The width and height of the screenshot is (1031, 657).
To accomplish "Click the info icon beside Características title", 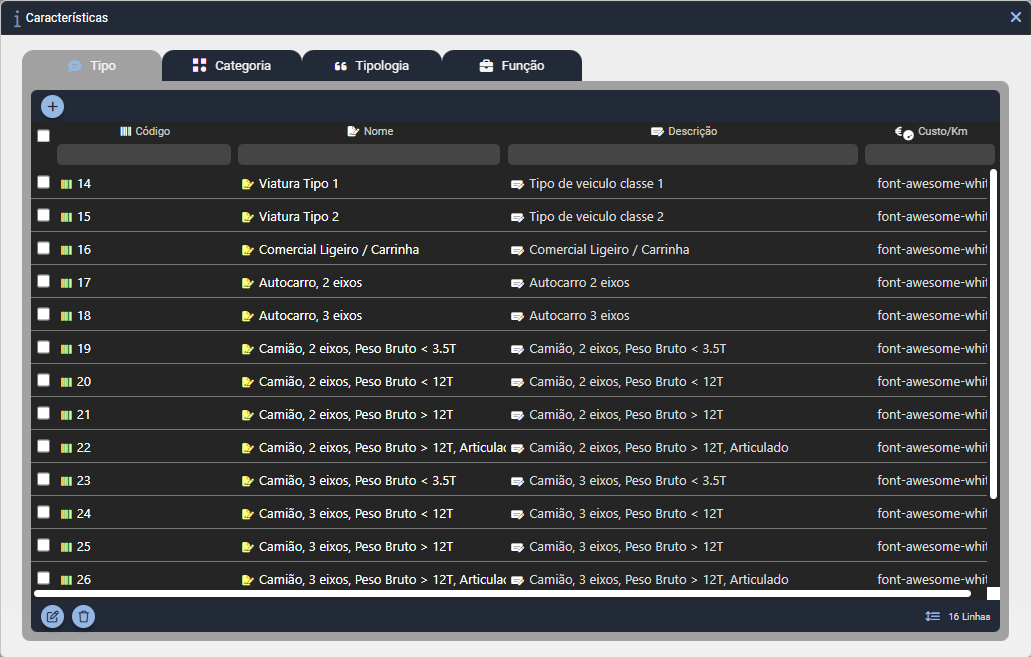I will pos(16,18).
